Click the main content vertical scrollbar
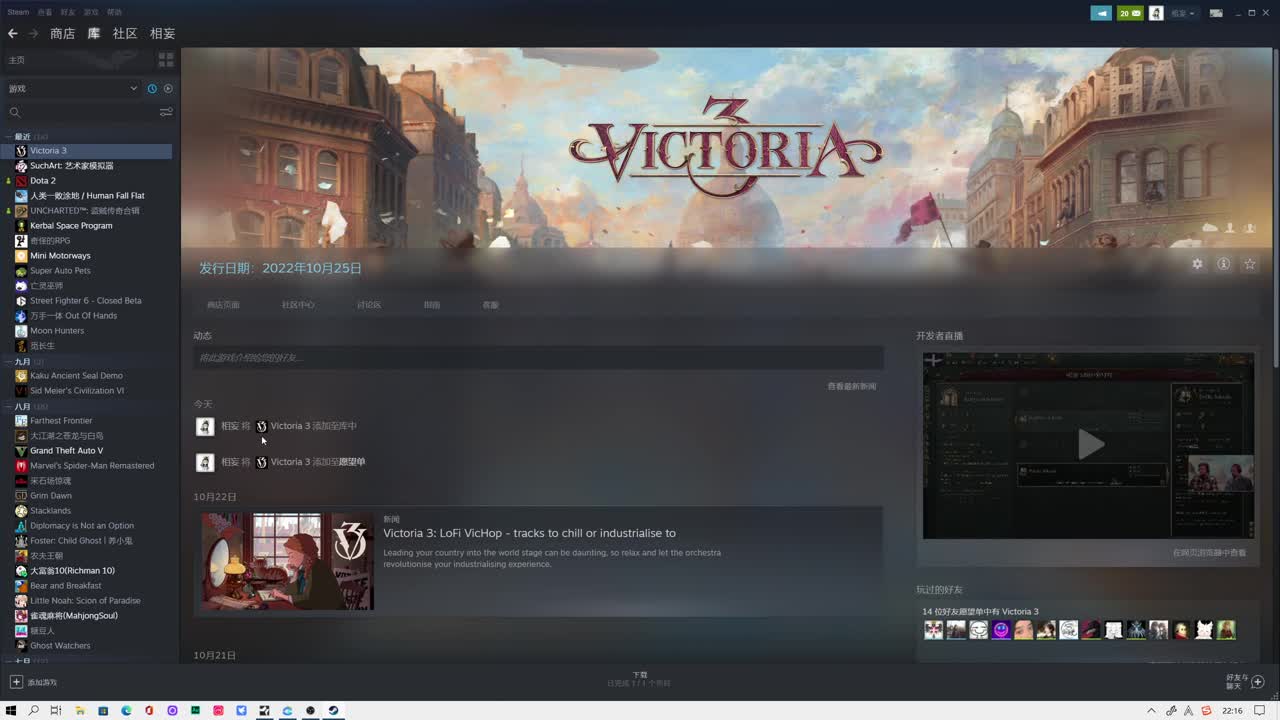The height and width of the screenshot is (720, 1280). (x=1275, y=210)
